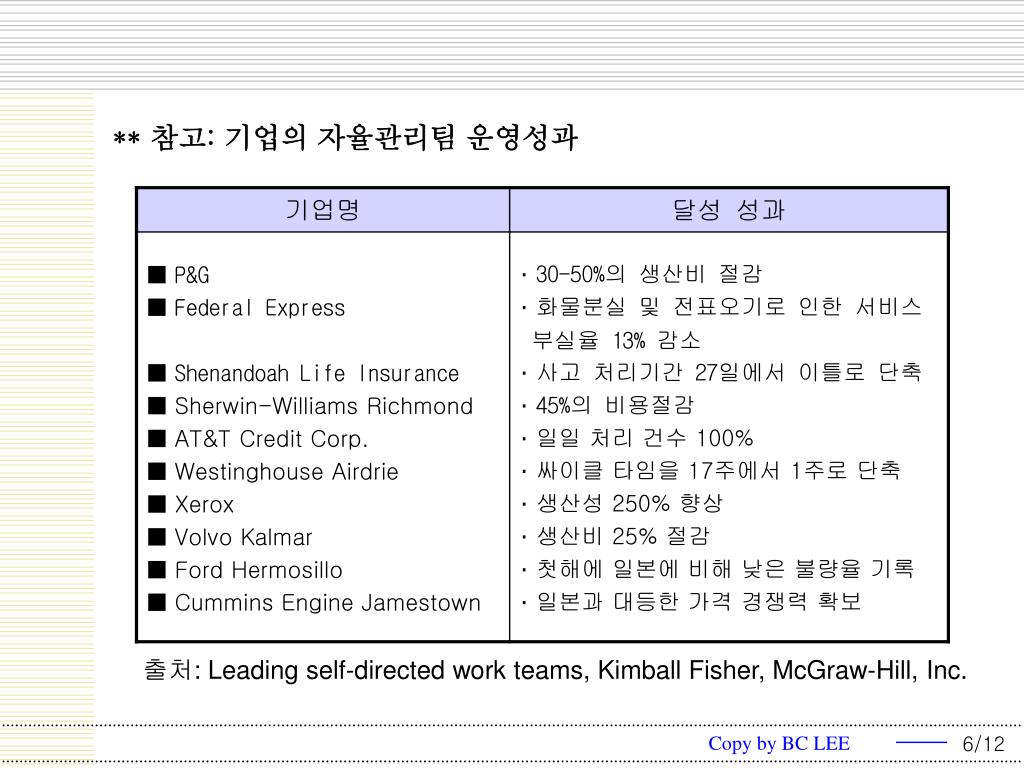The height and width of the screenshot is (768, 1024).
Task: Click the 'Cummins Engine Jamestown' entry
Action: [328, 603]
